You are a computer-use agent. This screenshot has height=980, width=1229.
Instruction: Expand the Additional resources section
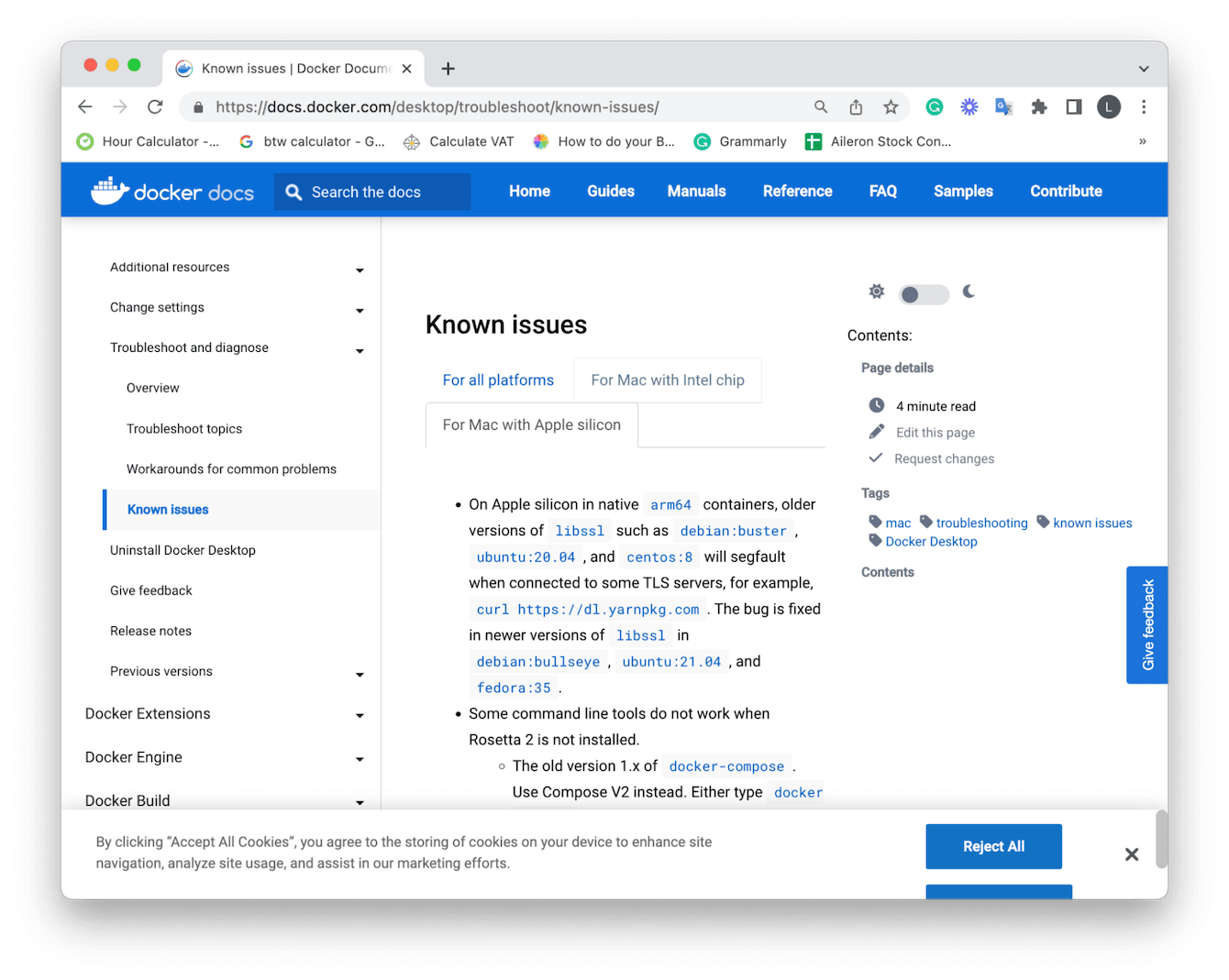point(360,270)
